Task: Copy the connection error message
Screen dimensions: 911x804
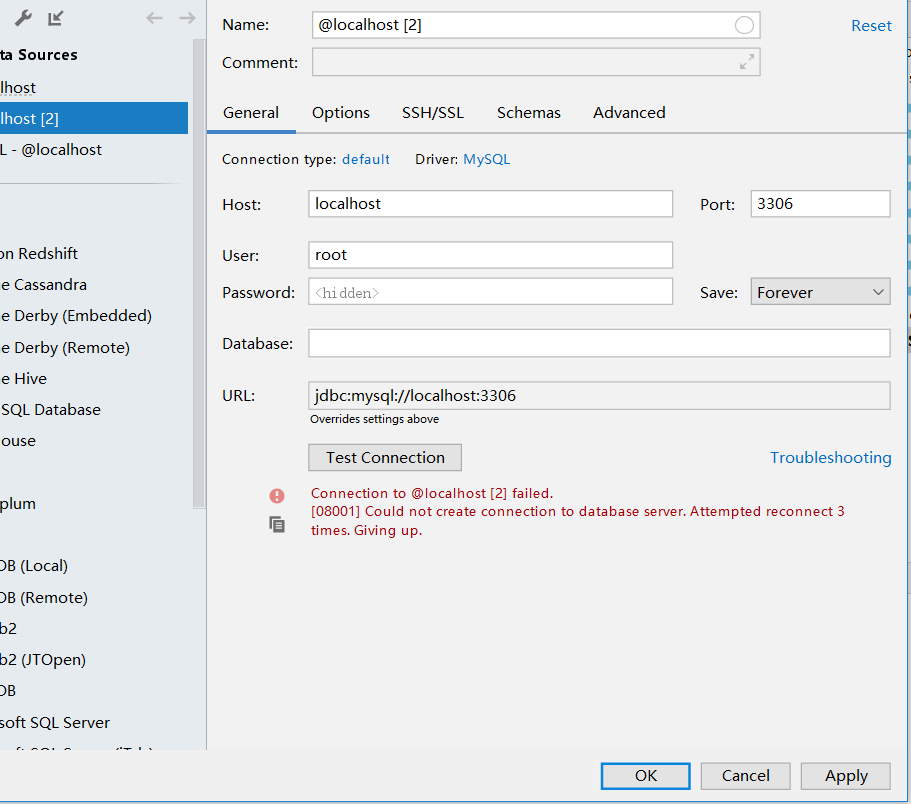Action: pyautogui.click(x=277, y=523)
